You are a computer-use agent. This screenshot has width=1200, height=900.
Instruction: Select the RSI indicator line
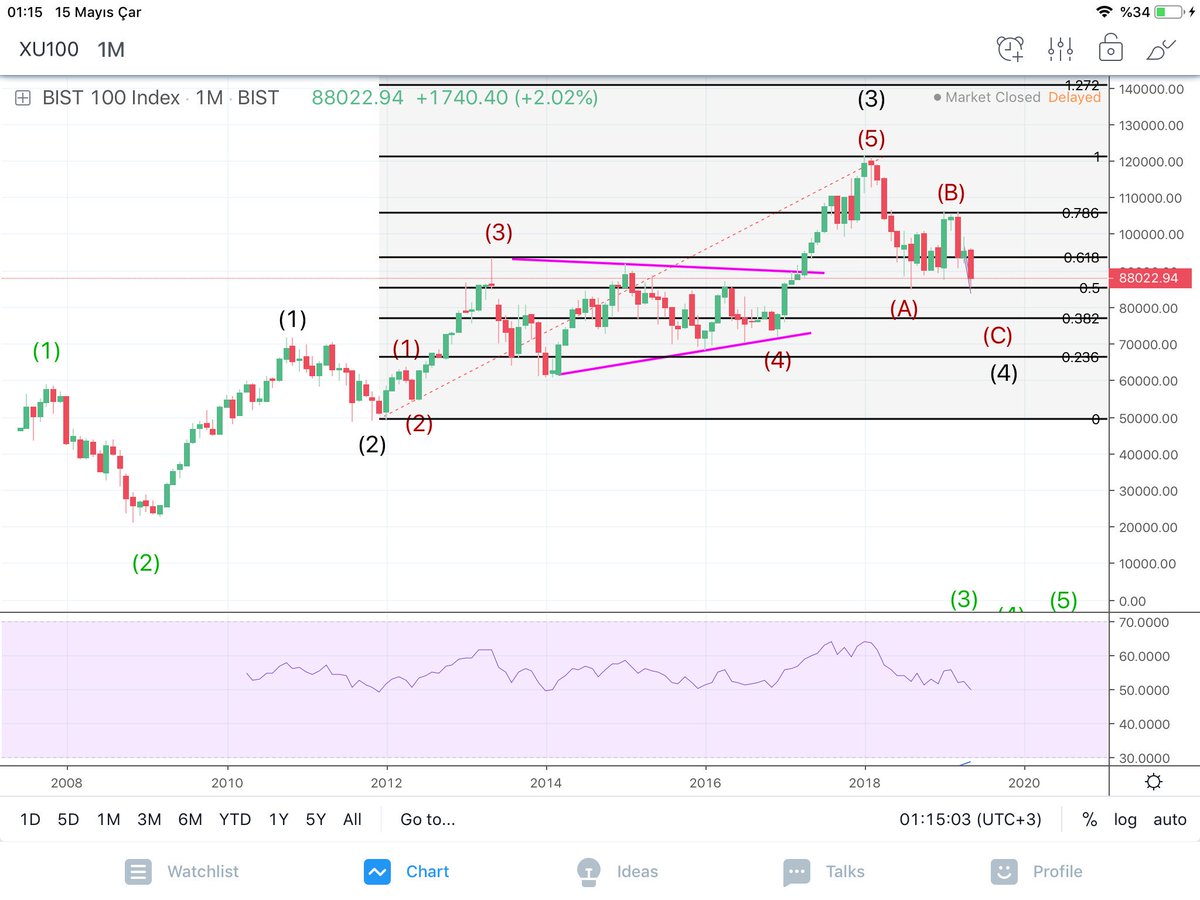pyautogui.click(x=608, y=668)
